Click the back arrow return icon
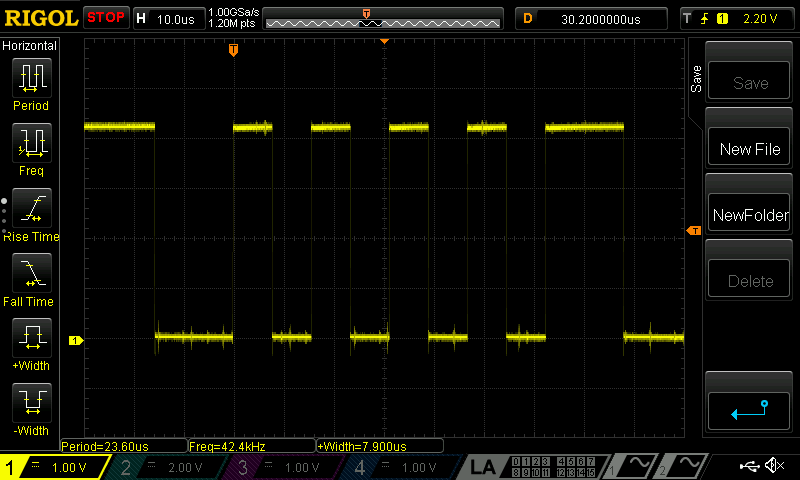This screenshot has height=480, width=800. tap(749, 409)
